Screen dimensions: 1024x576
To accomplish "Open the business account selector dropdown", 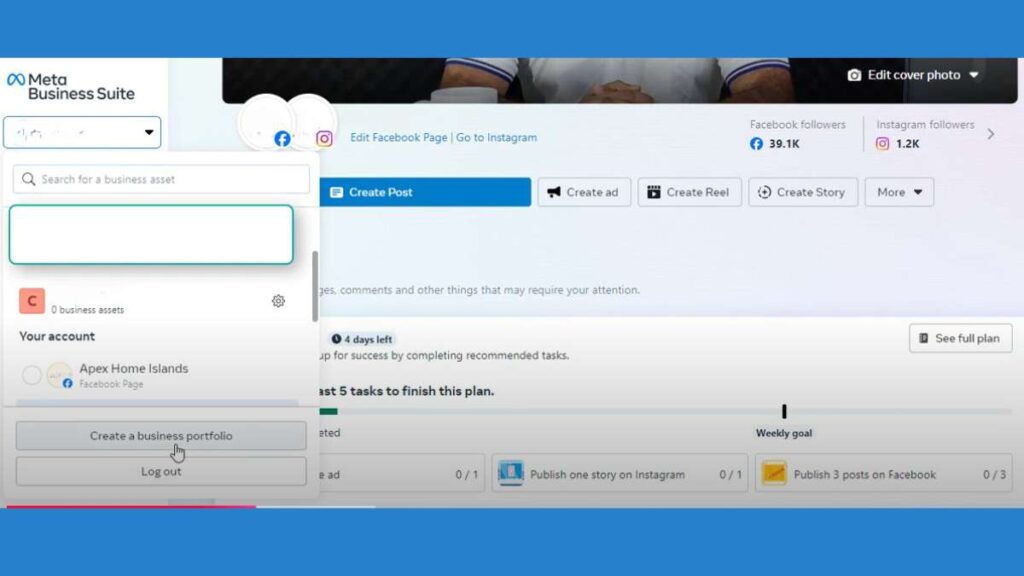I will [x=82, y=133].
